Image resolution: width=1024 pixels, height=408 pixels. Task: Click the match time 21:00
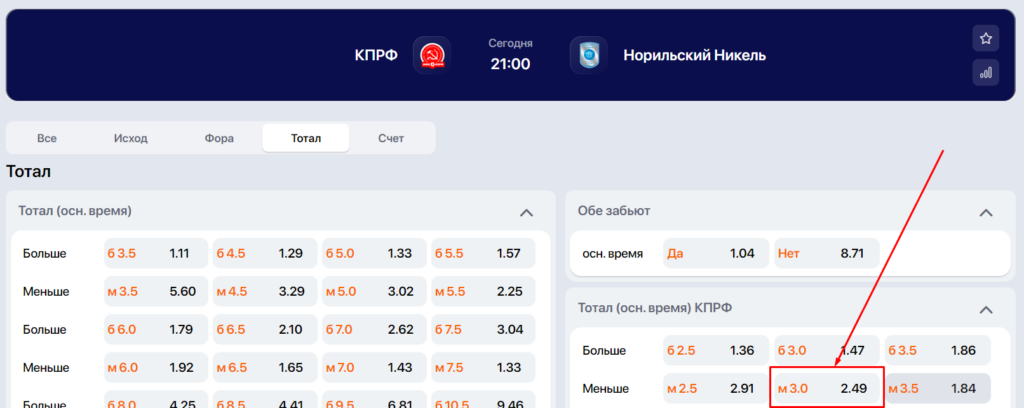point(511,64)
